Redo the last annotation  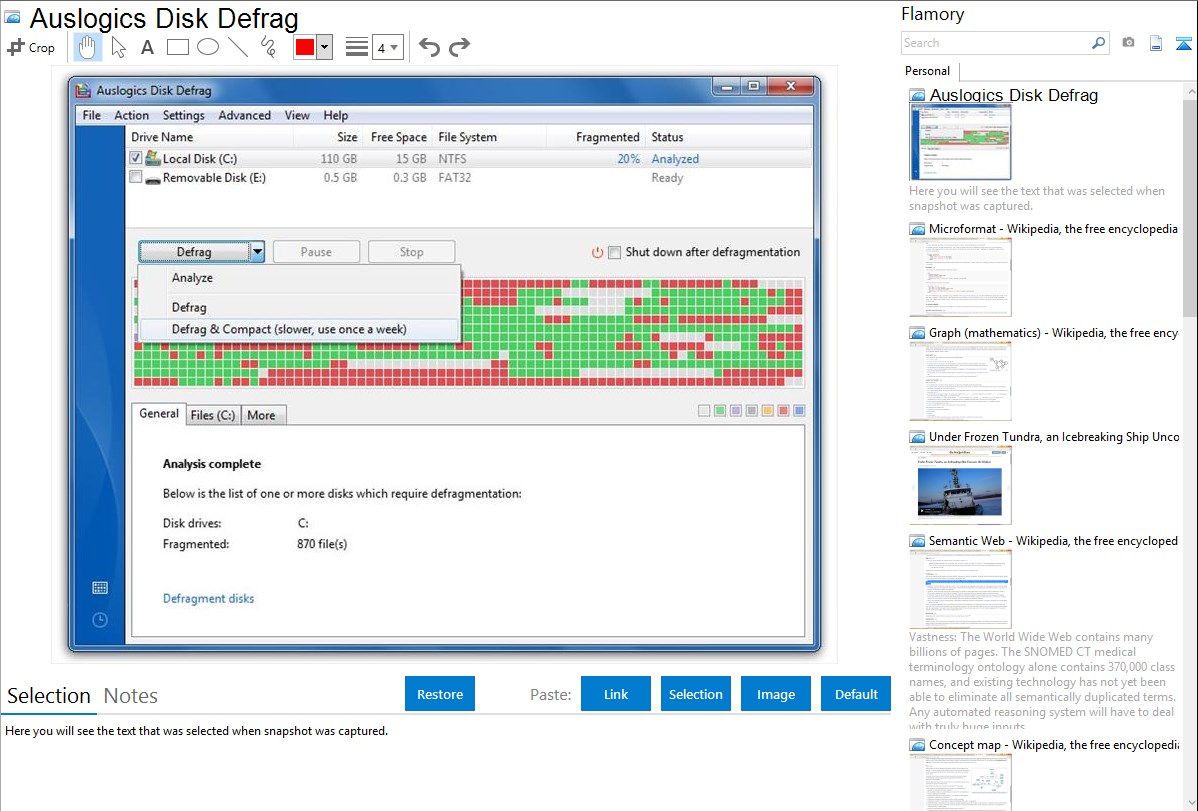[459, 47]
